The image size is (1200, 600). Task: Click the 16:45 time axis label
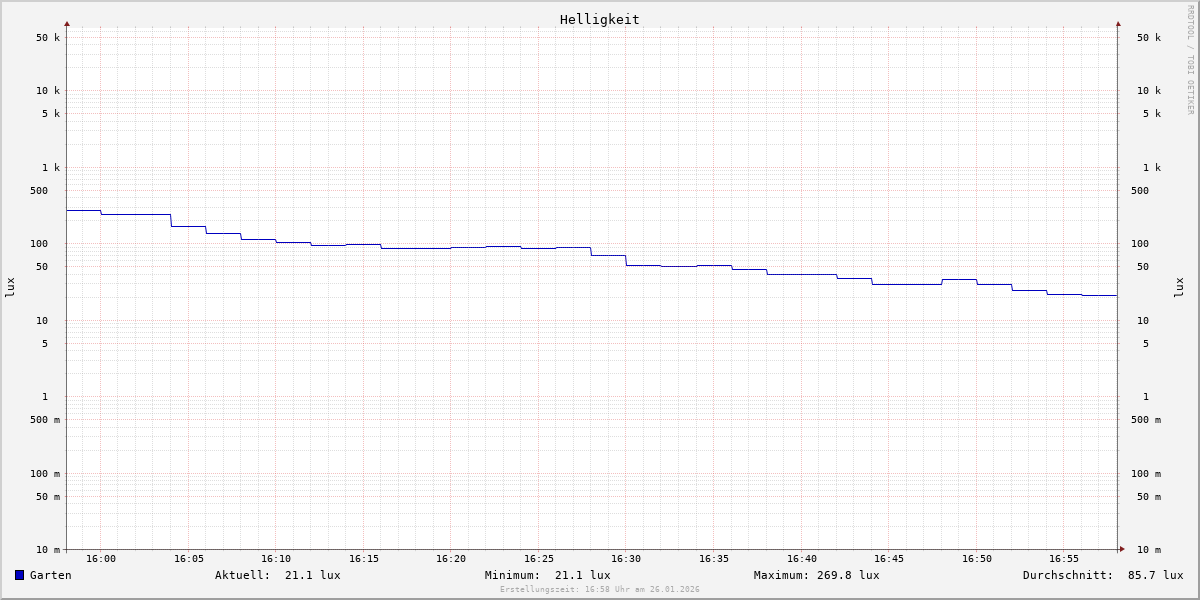click(889, 559)
